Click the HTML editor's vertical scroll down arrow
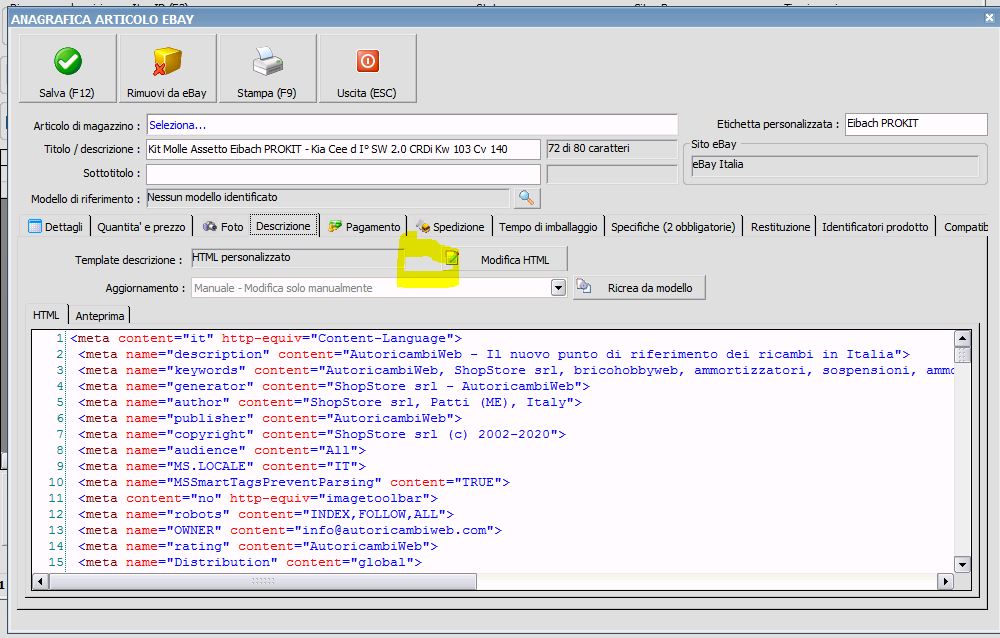 point(962,565)
